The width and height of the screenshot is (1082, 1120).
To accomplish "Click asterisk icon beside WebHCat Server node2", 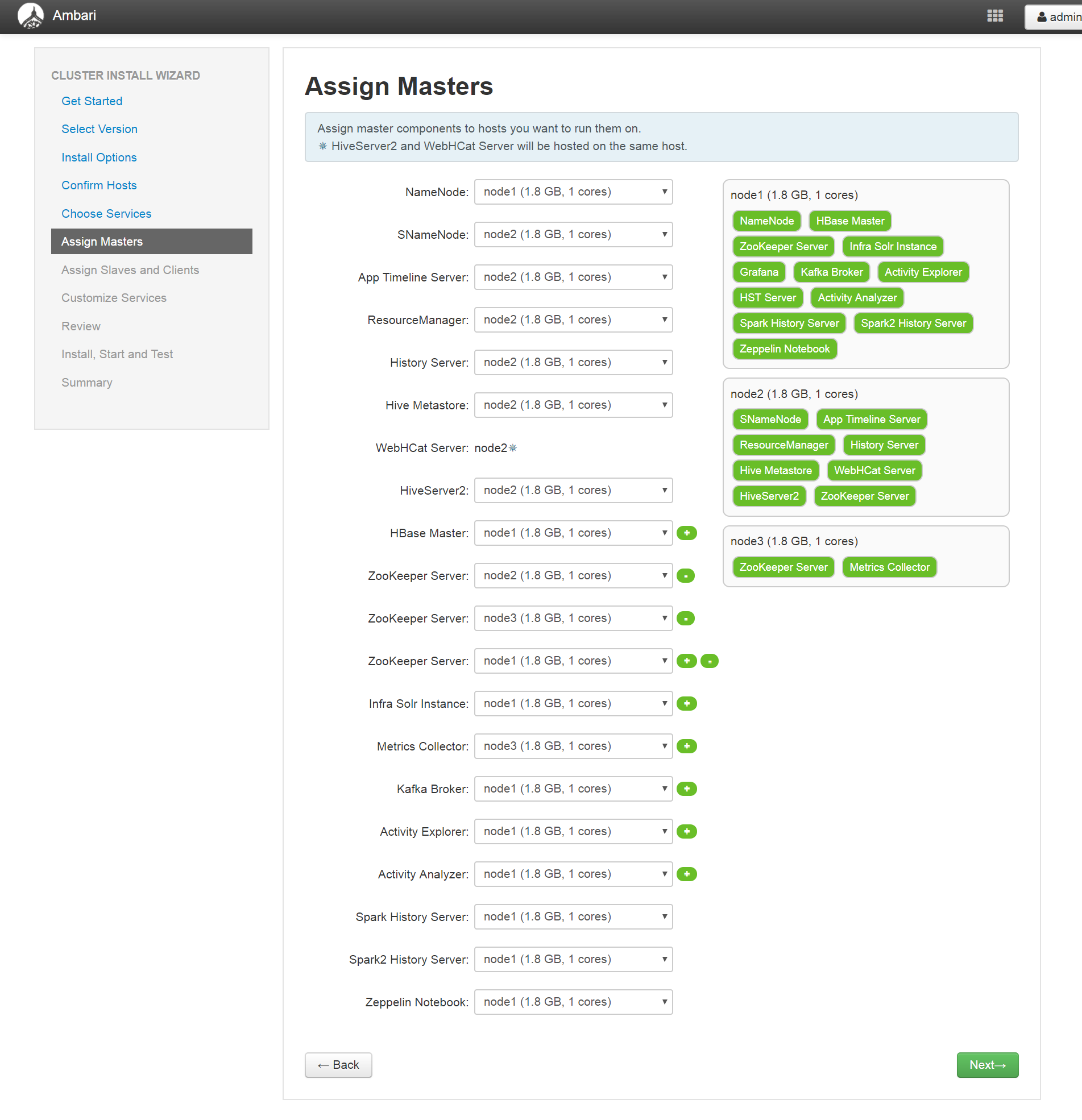I will (513, 448).
